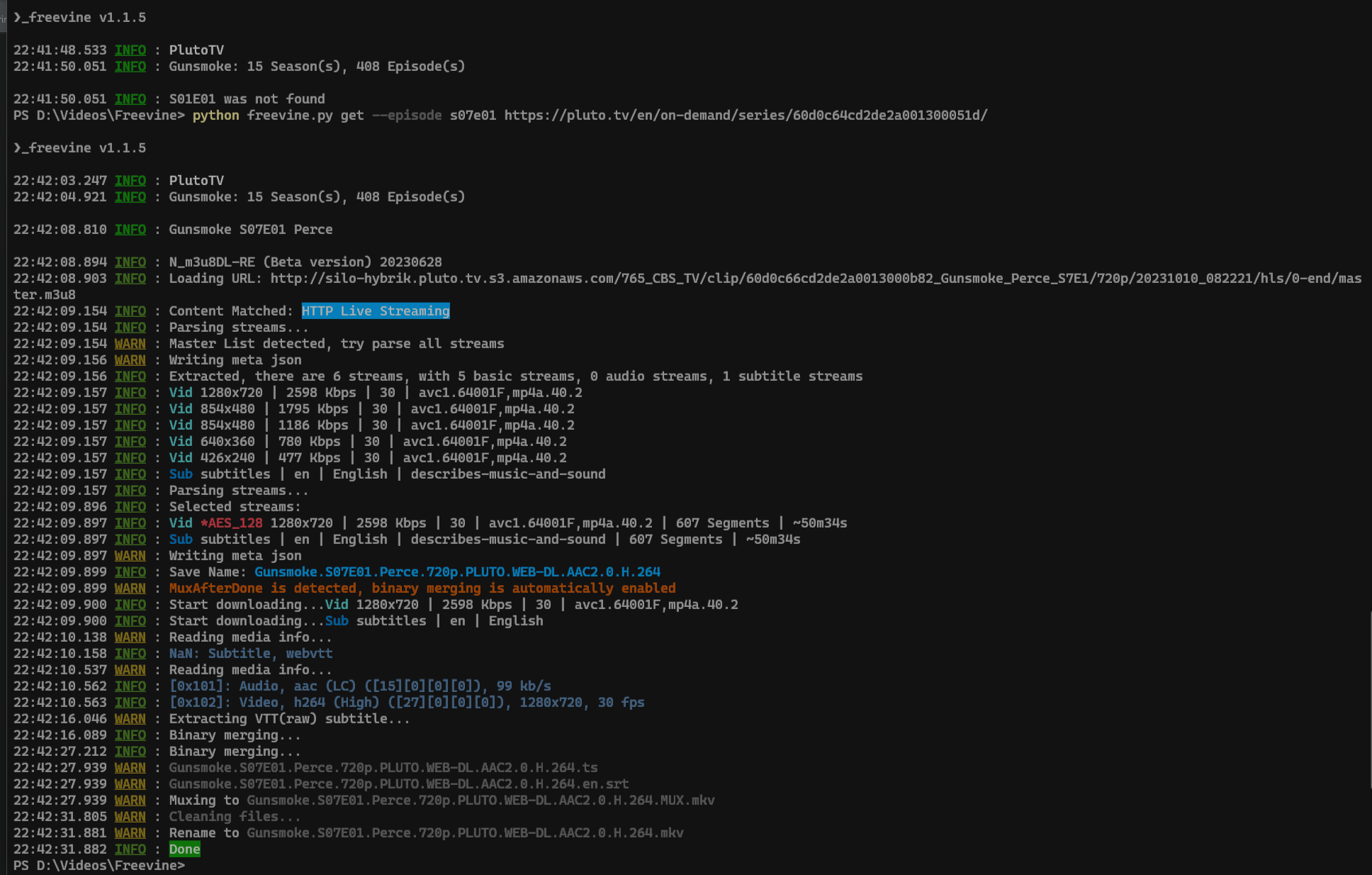Screen dimensions: 1372x875
Task: Click the Vid 426x240 stream line
Action: 367,457
